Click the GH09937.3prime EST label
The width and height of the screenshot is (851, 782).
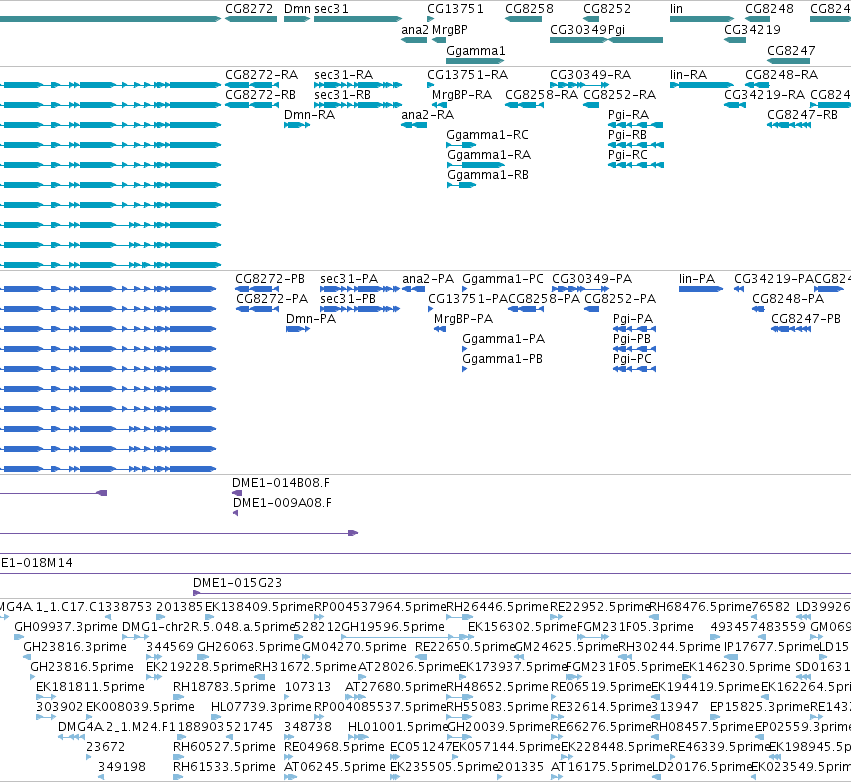[66, 627]
